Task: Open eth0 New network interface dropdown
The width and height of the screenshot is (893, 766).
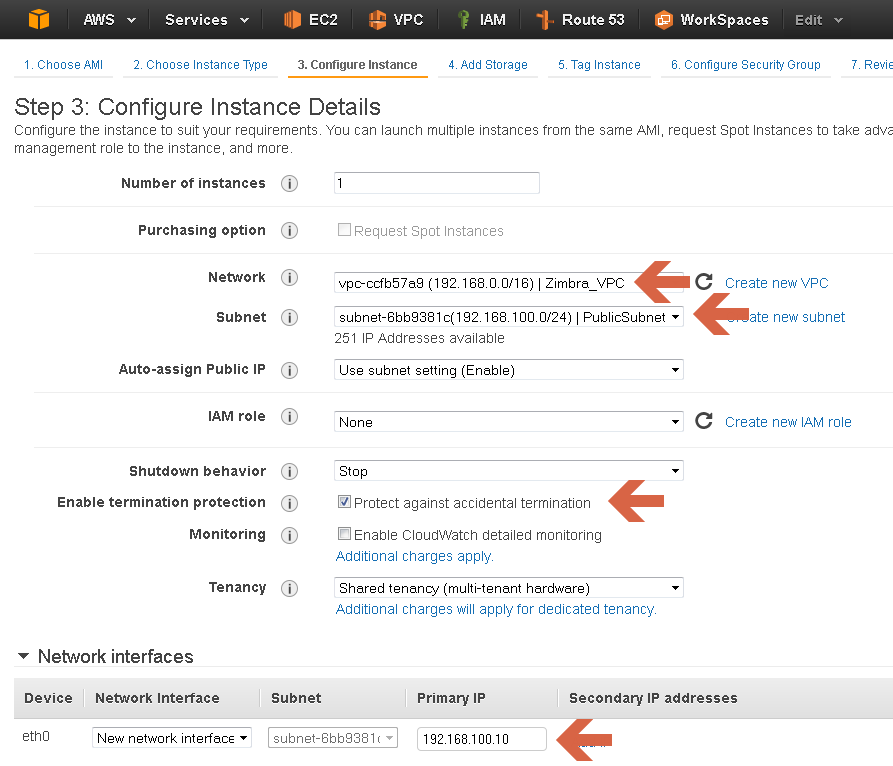Action: click(x=171, y=738)
